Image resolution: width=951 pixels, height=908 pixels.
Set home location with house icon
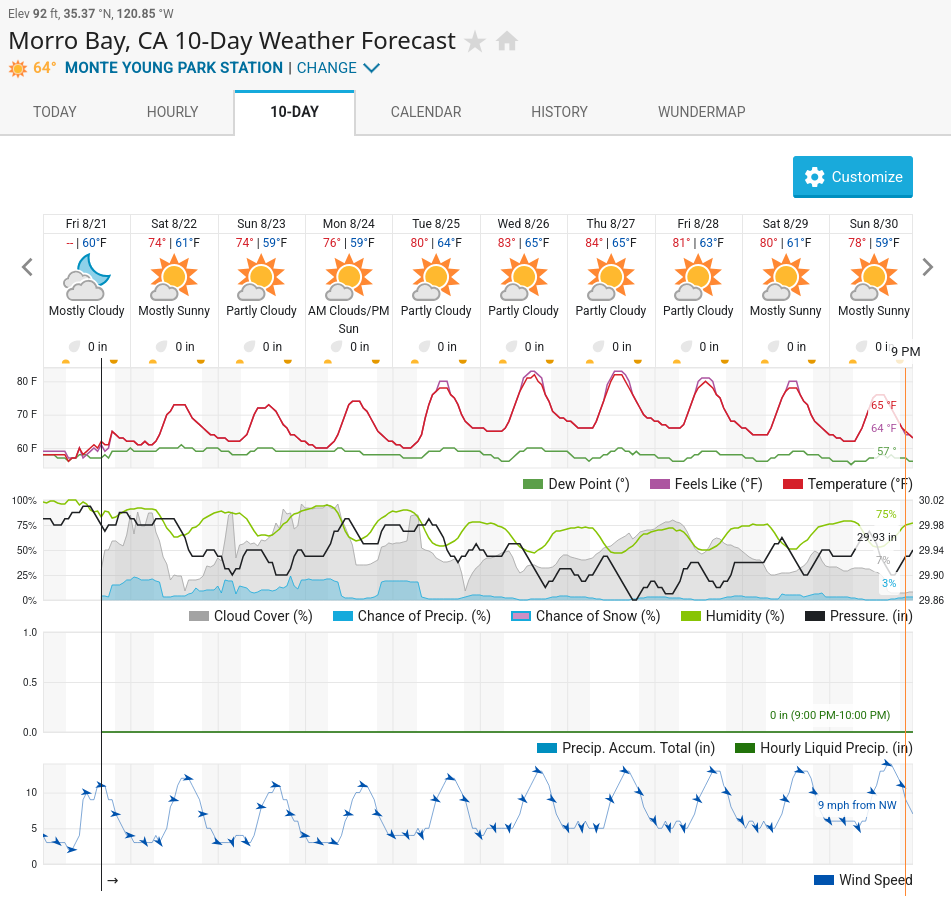[507, 41]
